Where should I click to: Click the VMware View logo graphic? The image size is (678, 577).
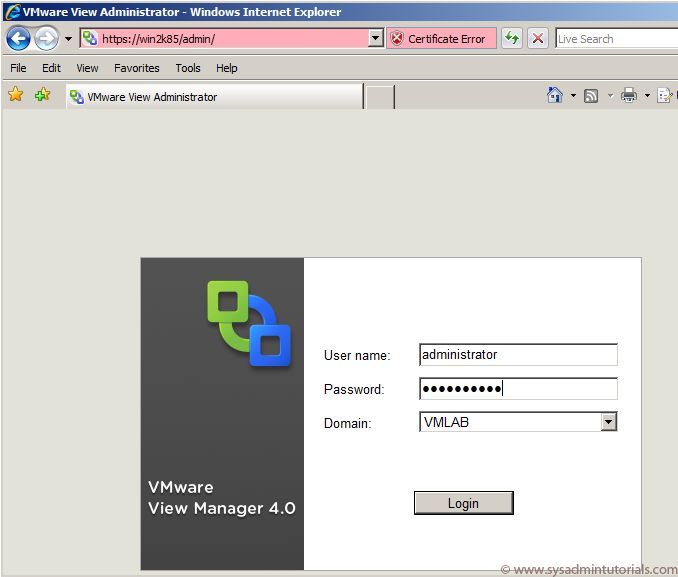249,323
